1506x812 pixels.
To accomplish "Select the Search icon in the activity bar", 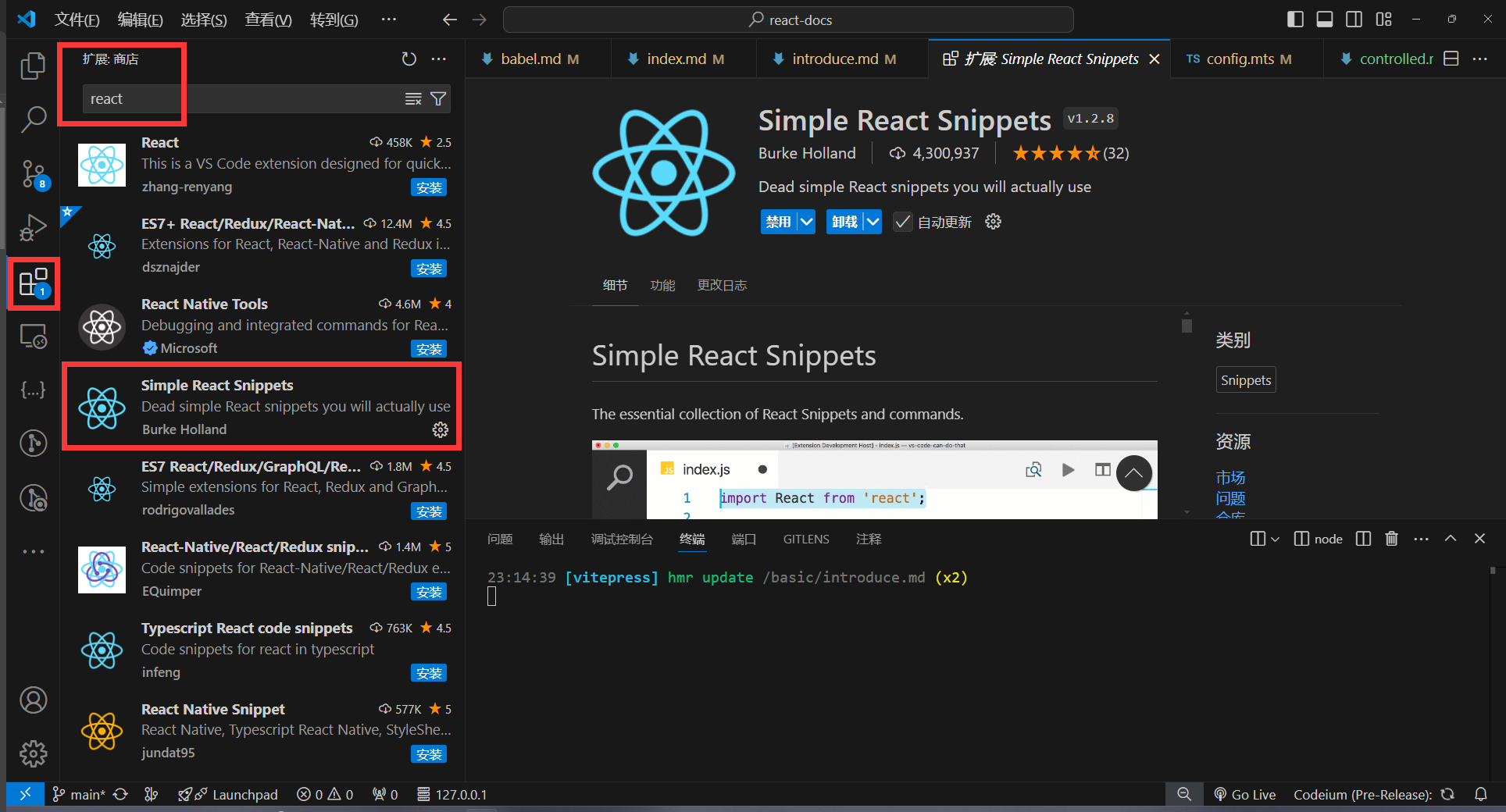I will click(33, 119).
